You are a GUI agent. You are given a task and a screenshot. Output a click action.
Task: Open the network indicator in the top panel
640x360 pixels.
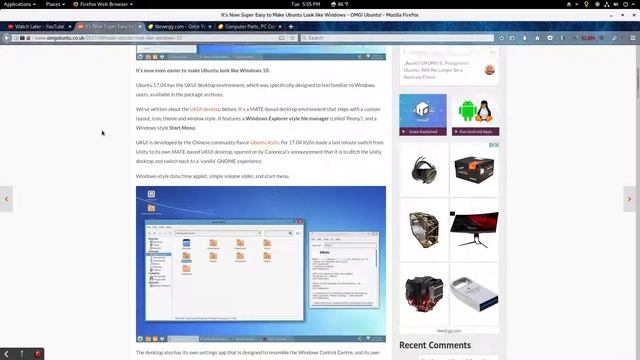(607, 4)
